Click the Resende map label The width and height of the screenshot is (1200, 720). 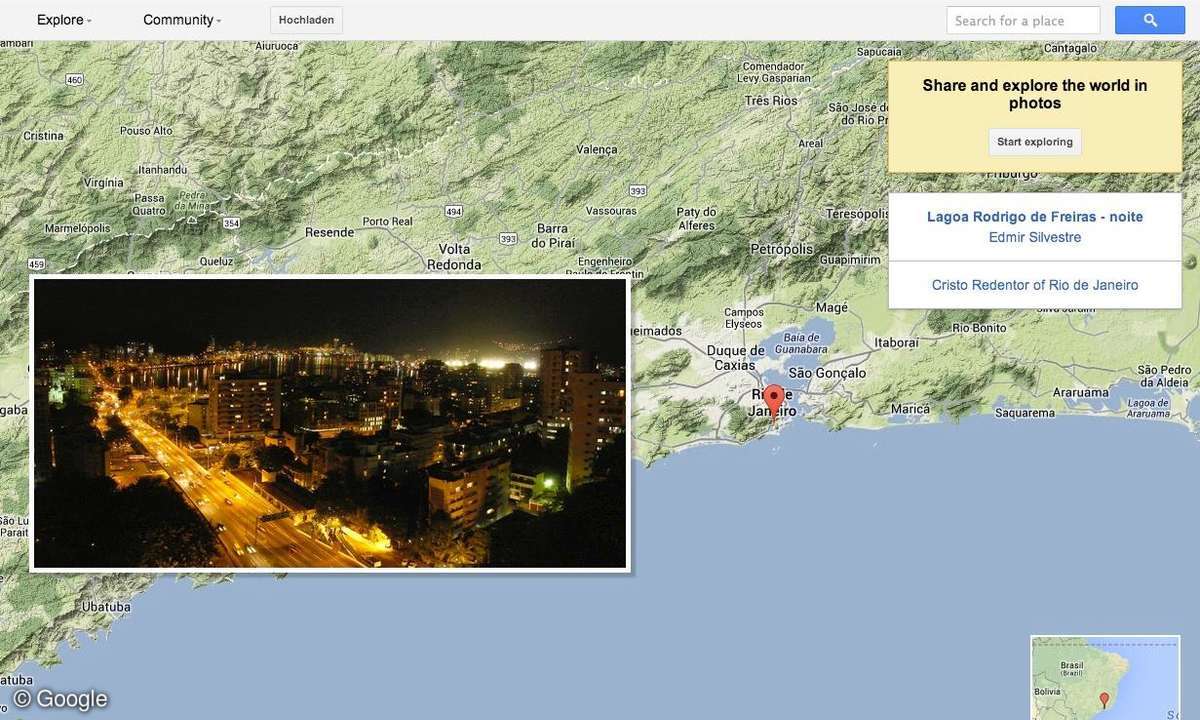coord(329,233)
